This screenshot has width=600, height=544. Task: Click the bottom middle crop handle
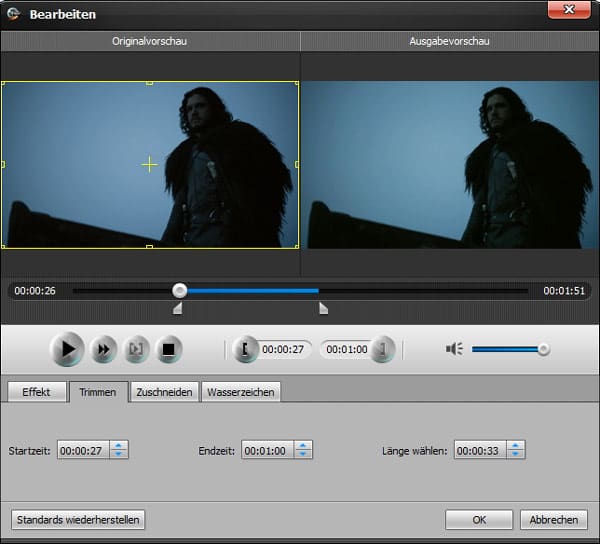[x=150, y=247]
